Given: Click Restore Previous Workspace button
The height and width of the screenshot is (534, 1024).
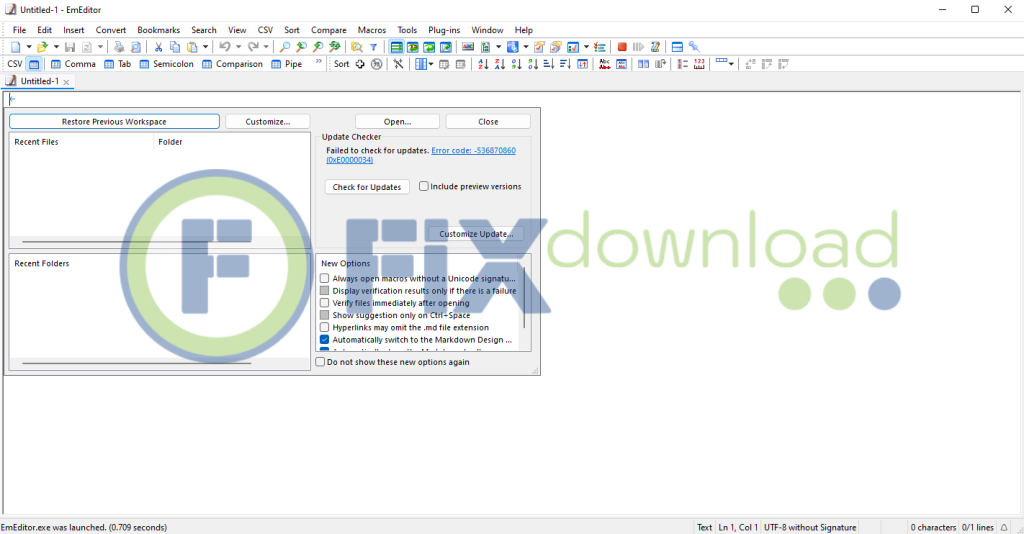Looking at the screenshot, I should click(x=114, y=122).
